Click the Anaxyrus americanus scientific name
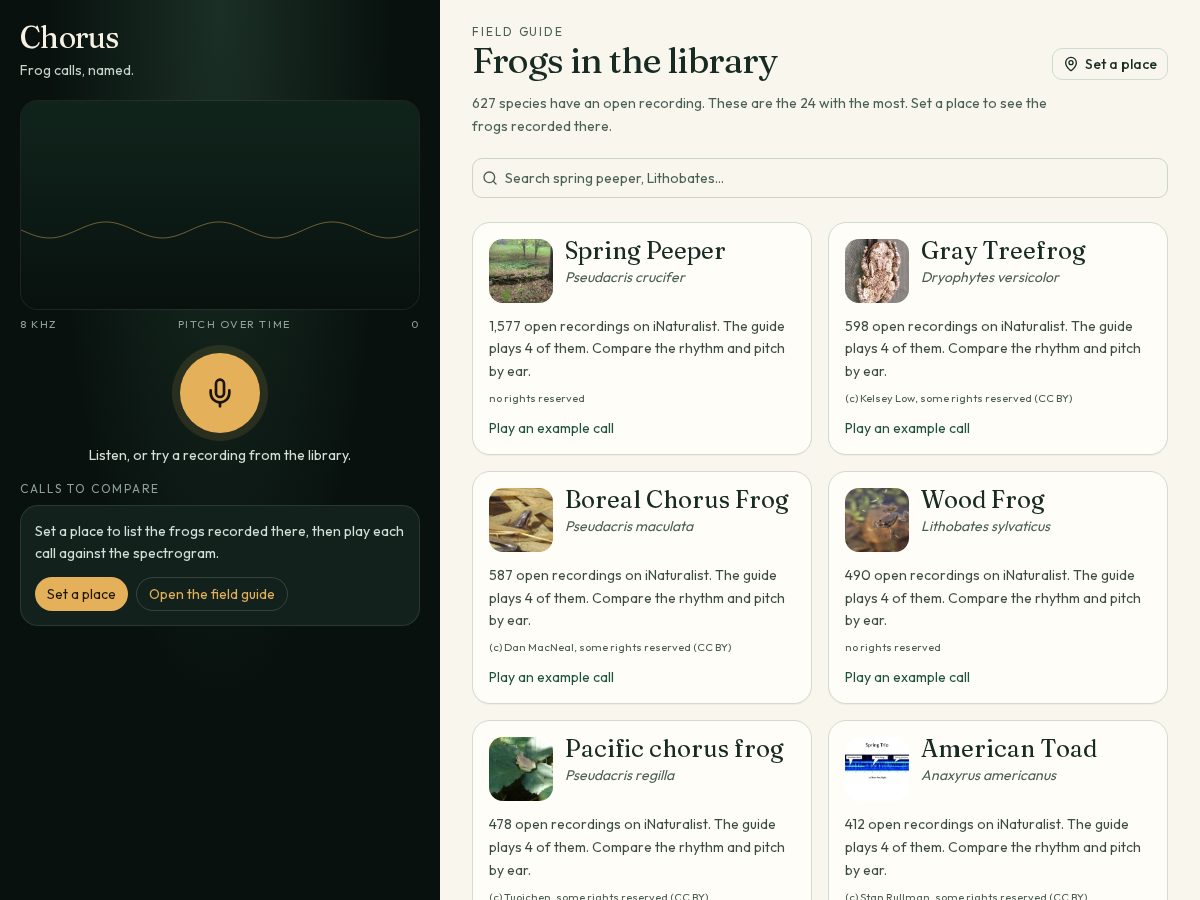 point(988,775)
